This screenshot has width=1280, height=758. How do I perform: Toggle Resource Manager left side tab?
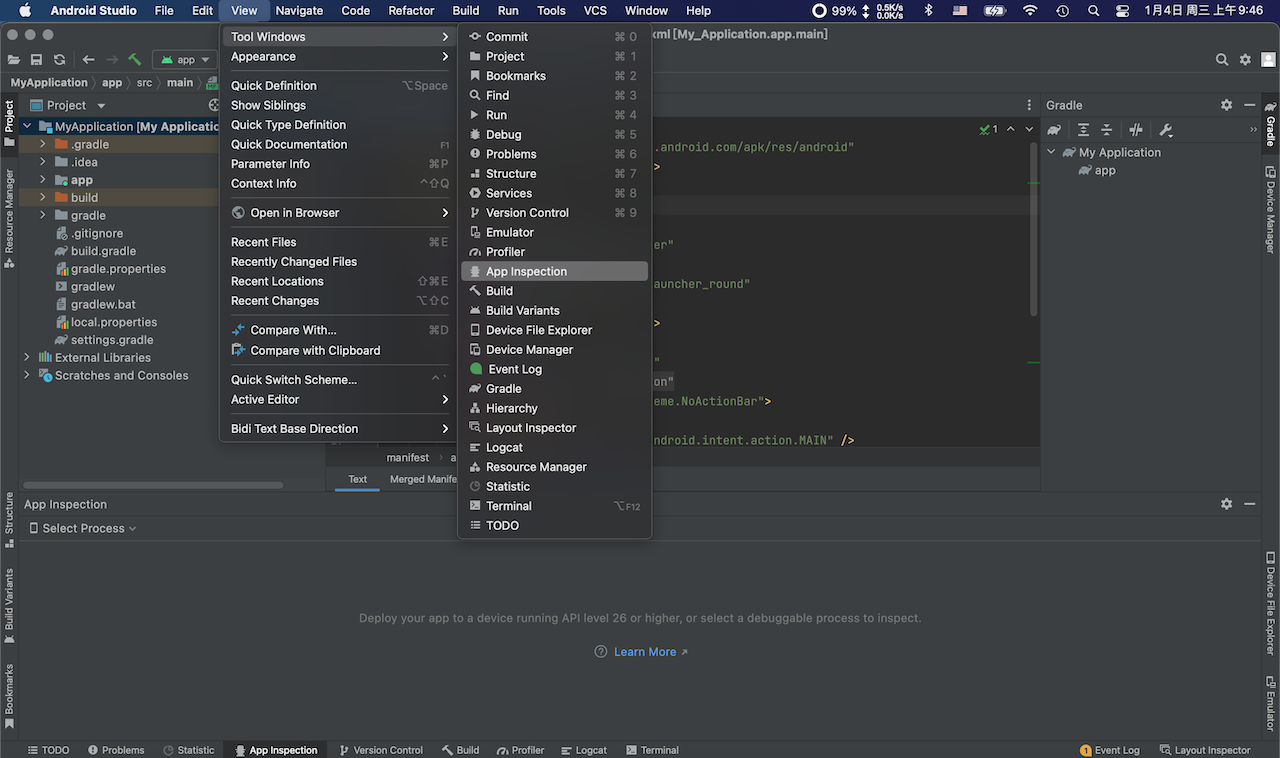[x=9, y=218]
